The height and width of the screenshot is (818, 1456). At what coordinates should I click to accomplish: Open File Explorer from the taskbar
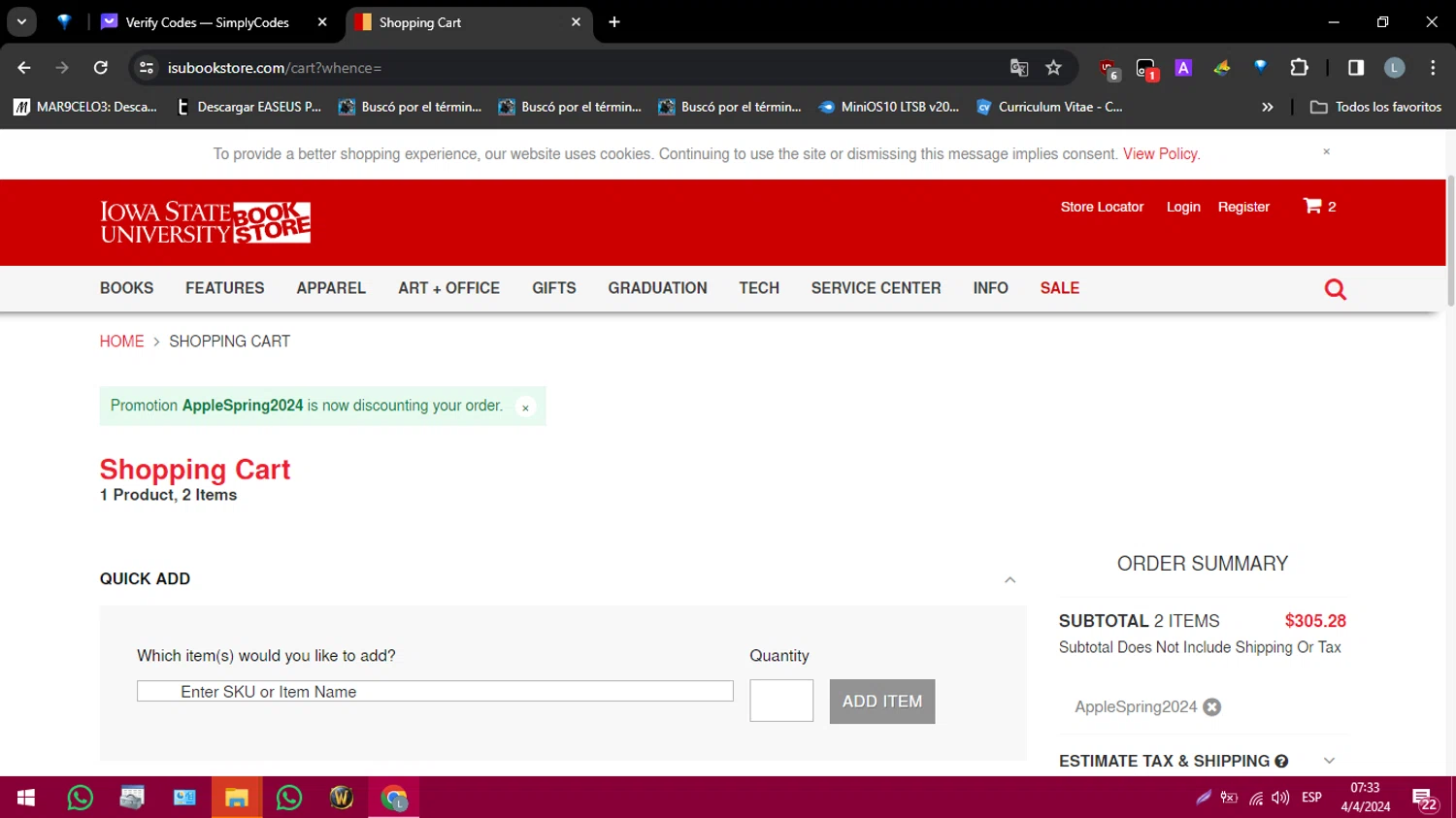pos(237,798)
